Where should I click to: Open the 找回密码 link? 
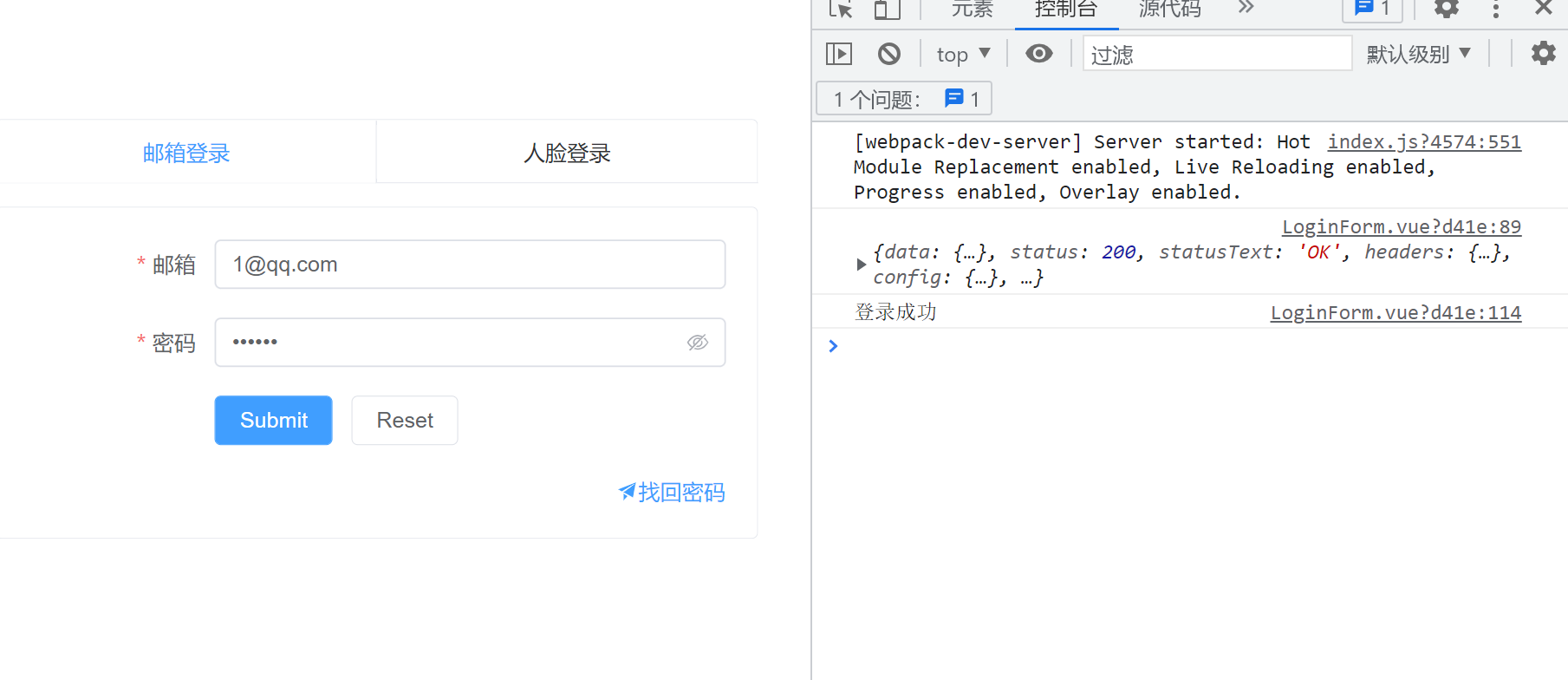(672, 493)
